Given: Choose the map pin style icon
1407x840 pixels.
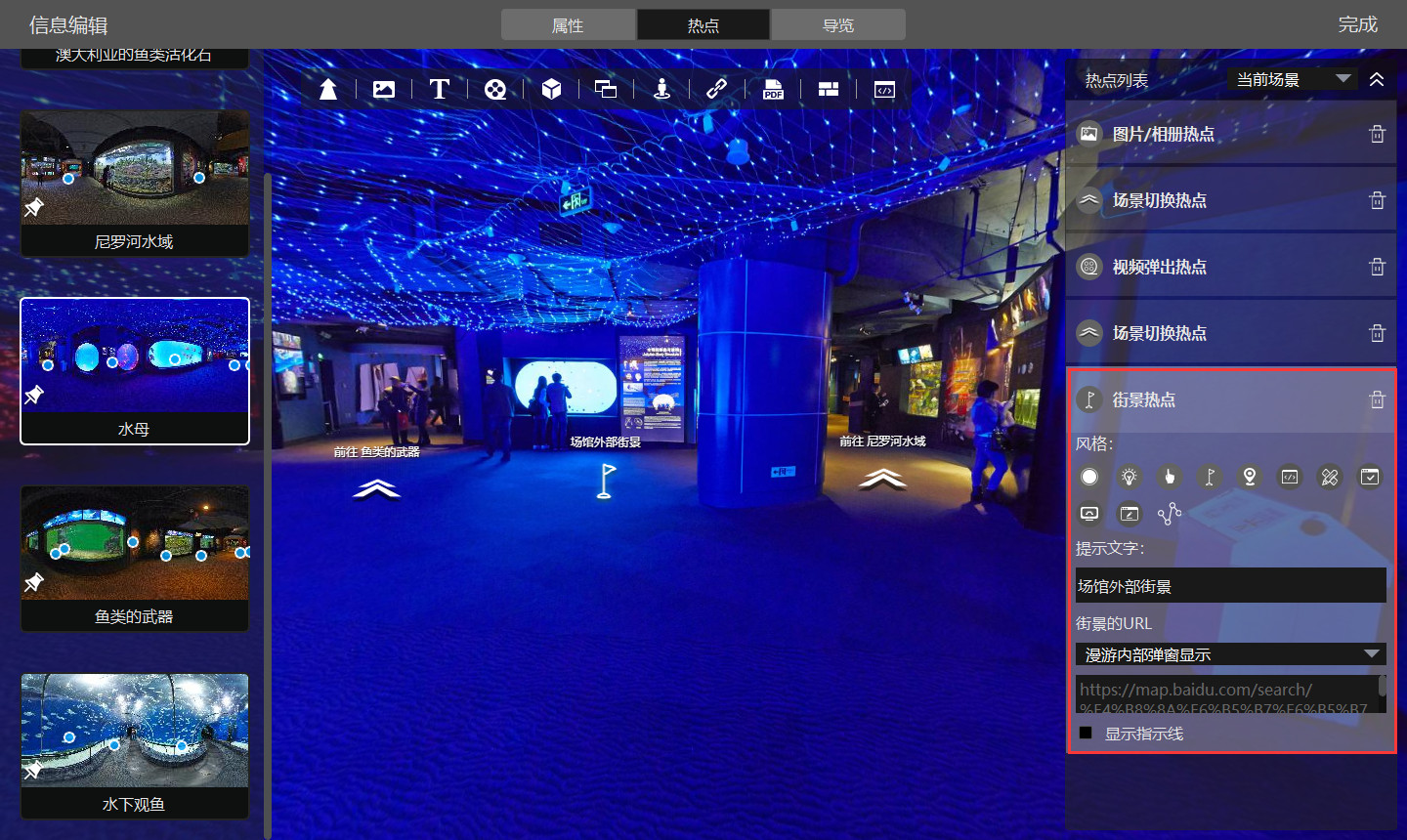Looking at the screenshot, I should click(x=1249, y=477).
